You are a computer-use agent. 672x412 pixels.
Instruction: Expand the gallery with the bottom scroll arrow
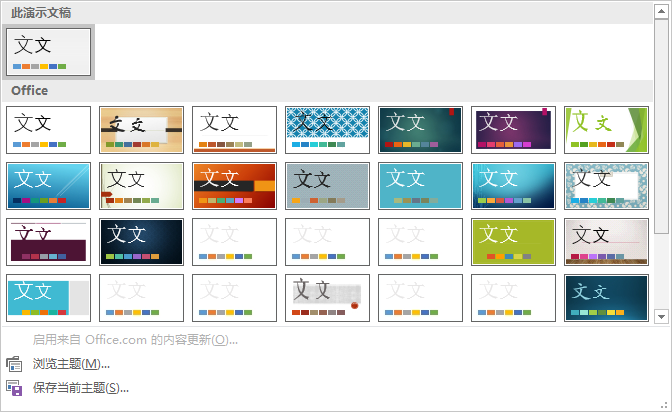coord(661,316)
